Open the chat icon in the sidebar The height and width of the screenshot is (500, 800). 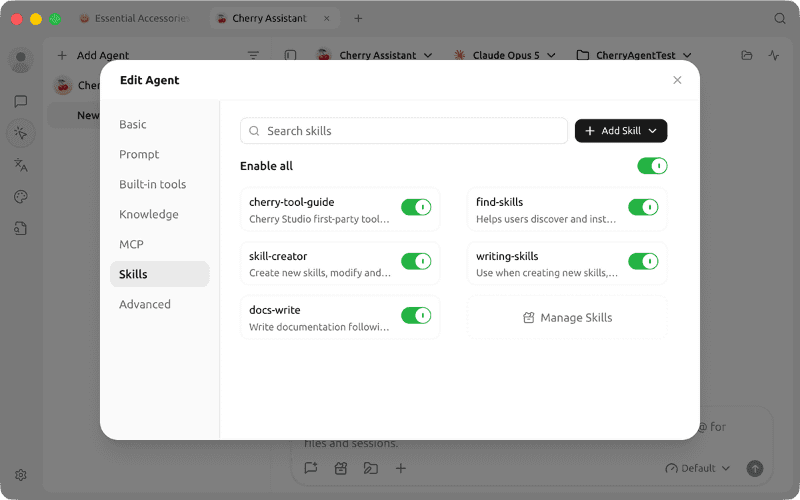21,102
